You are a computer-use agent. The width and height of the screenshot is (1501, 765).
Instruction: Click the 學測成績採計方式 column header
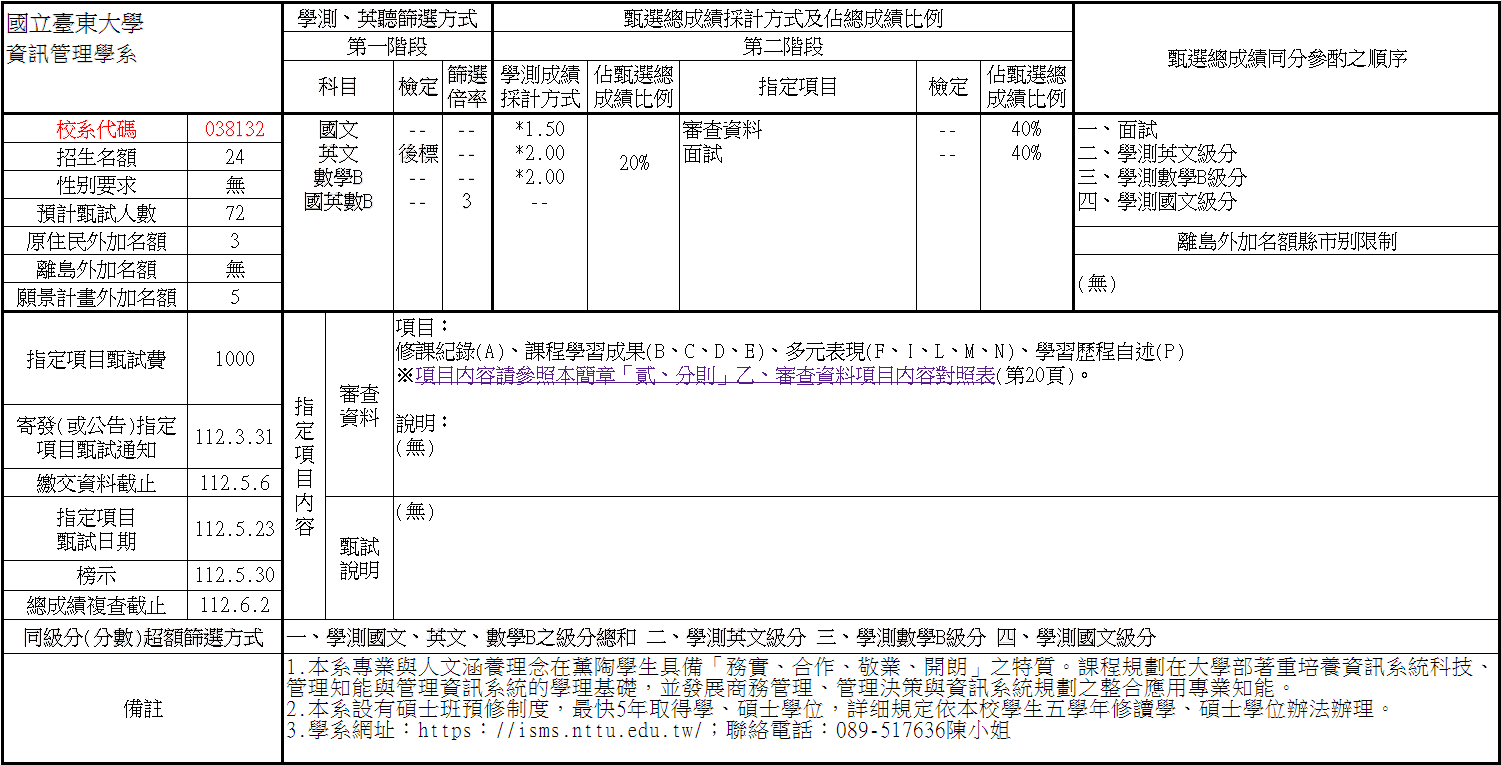541,87
